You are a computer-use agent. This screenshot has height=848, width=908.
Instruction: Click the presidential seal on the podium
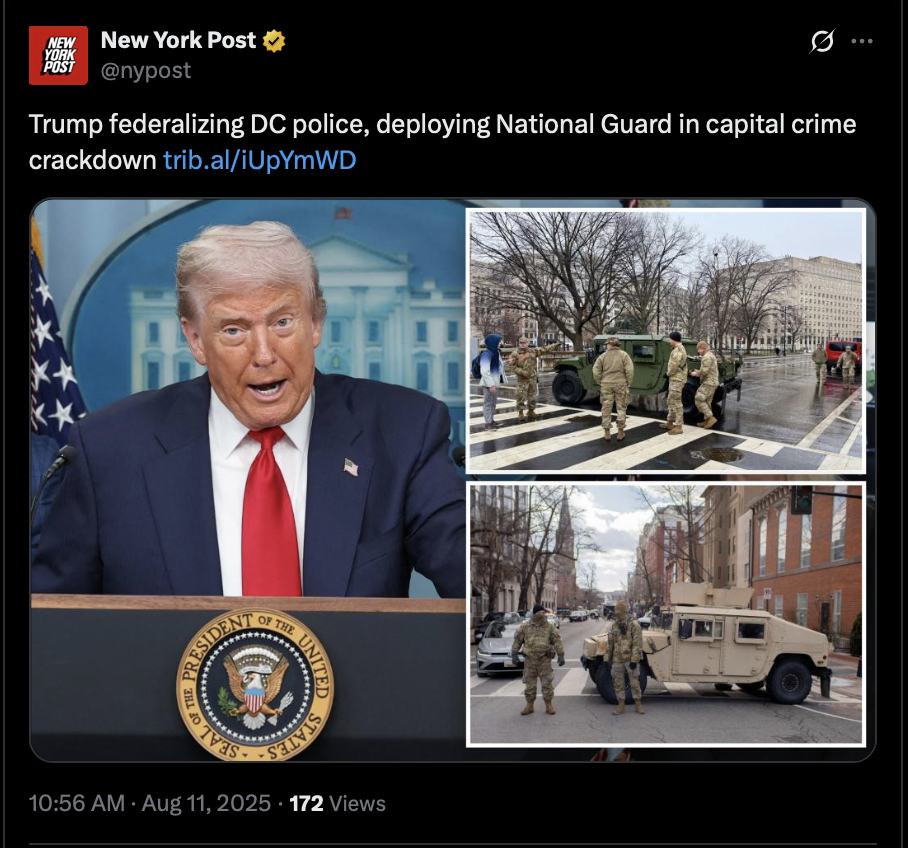[255, 685]
